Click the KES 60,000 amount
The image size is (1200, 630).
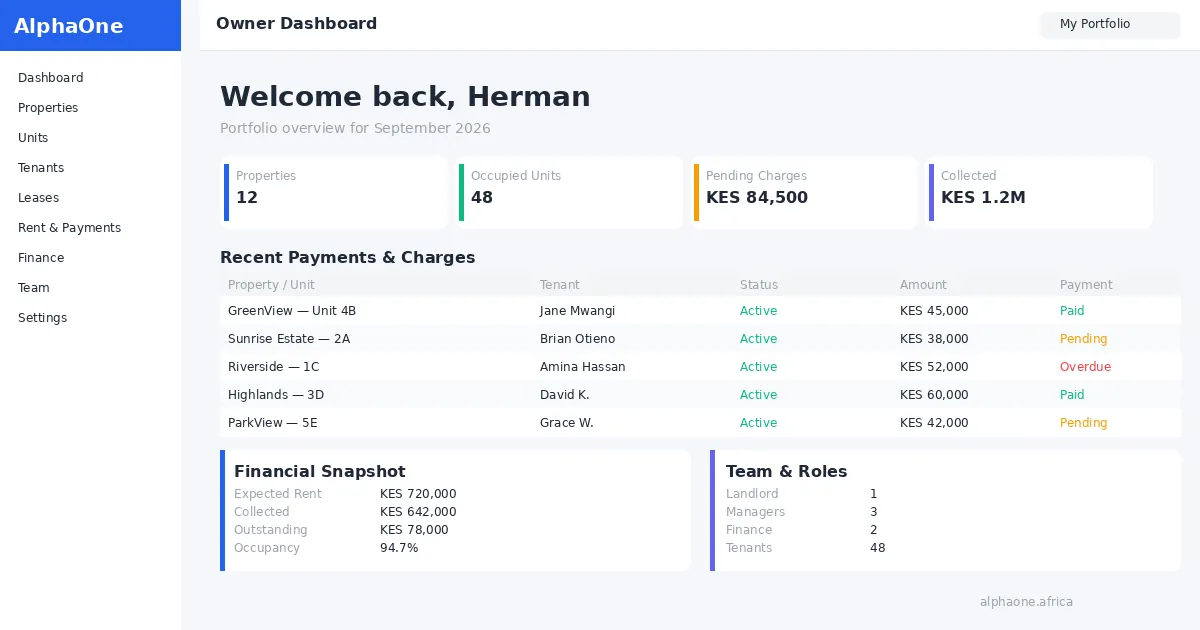[934, 395]
